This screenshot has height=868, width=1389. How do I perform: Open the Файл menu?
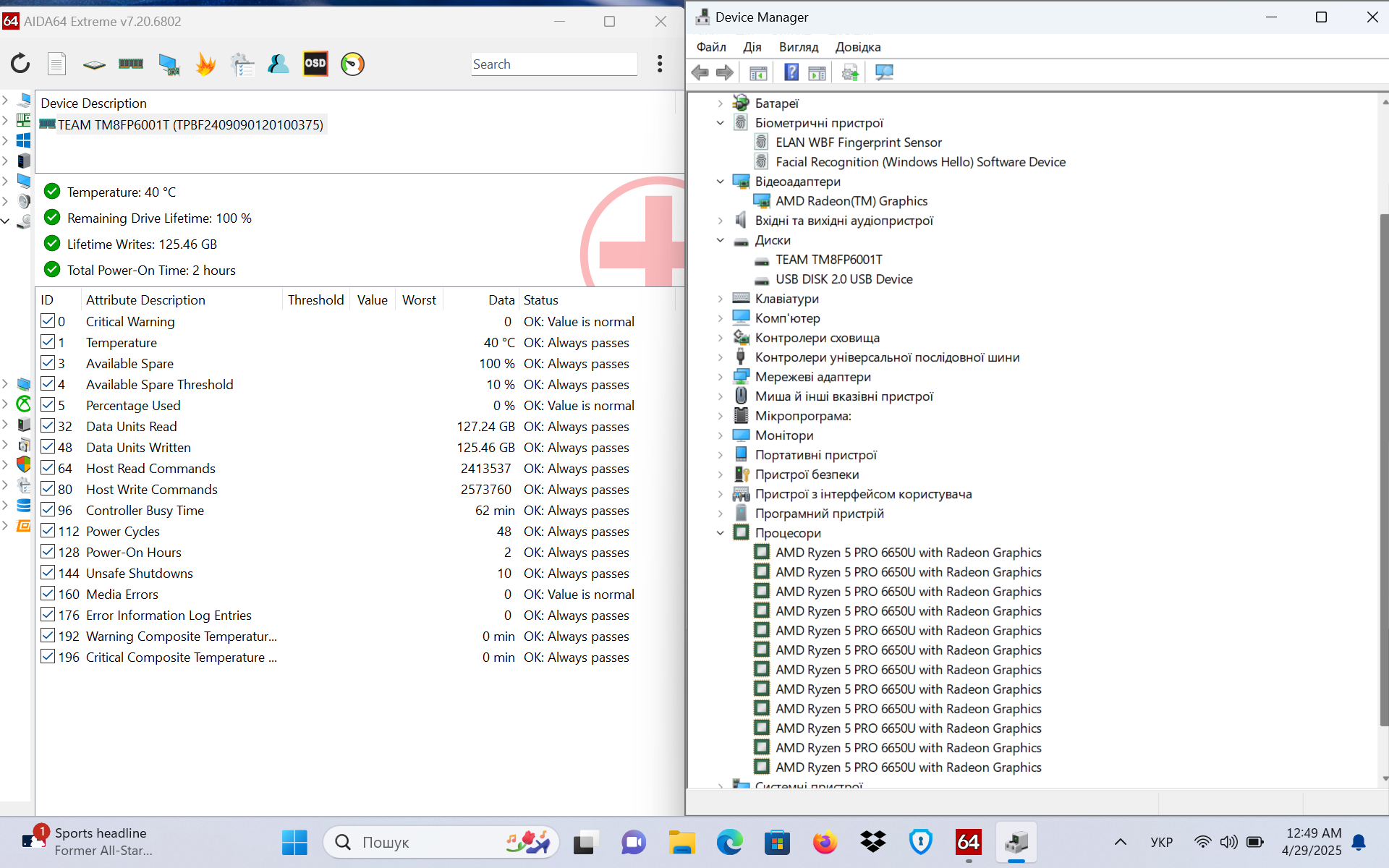click(x=711, y=47)
